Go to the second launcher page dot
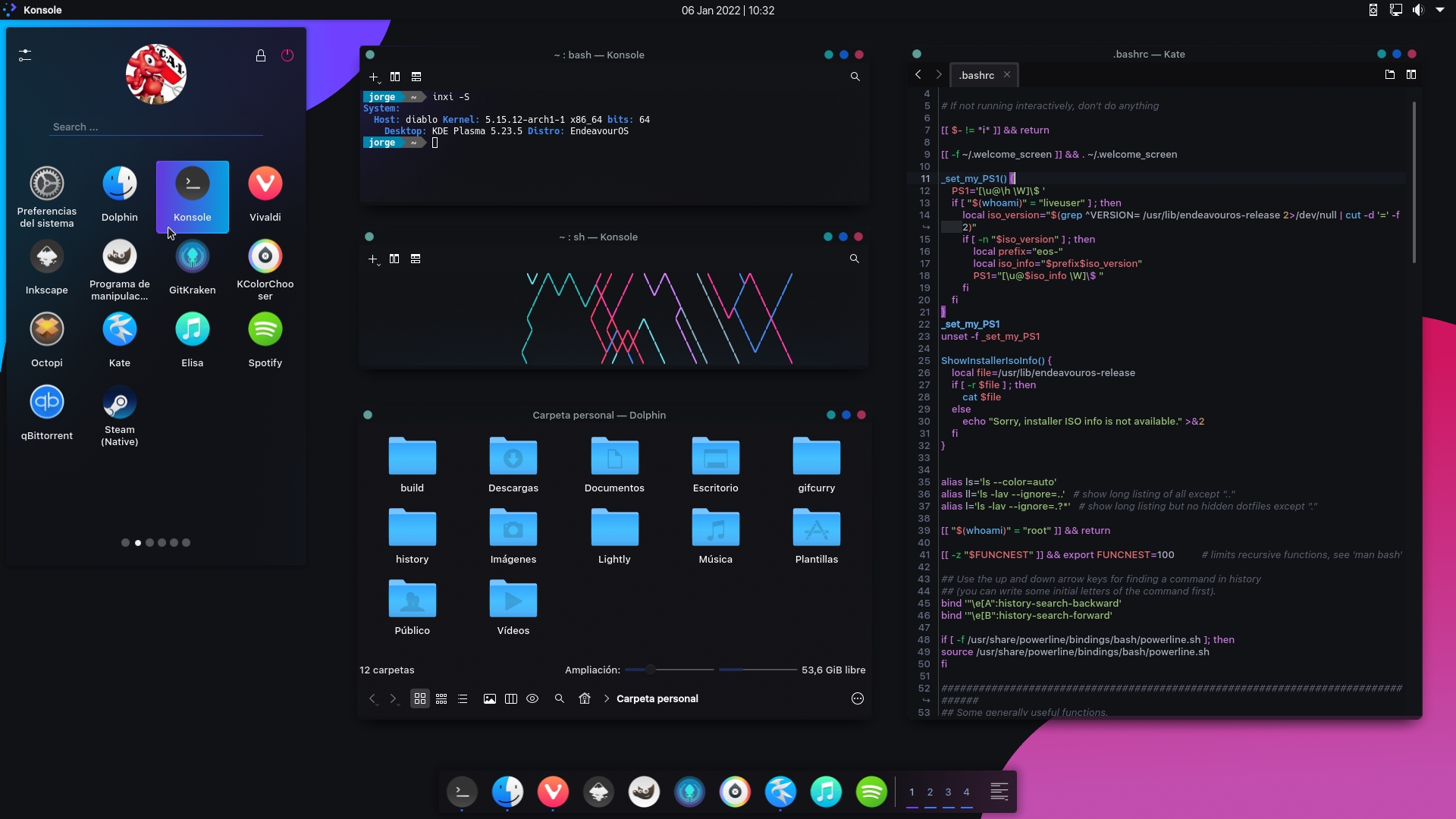The height and width of the screenshot is (819, 1456). [138, 543]
